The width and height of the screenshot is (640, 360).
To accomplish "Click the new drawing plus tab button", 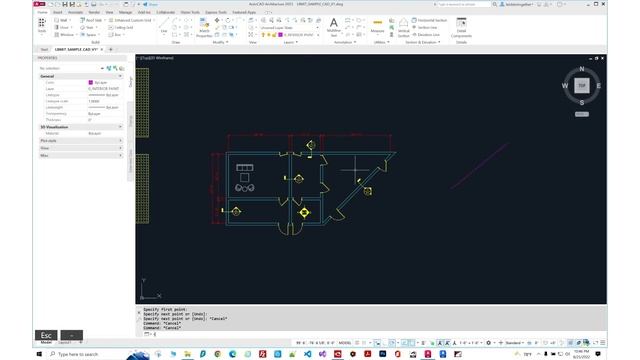I will 111,49.
